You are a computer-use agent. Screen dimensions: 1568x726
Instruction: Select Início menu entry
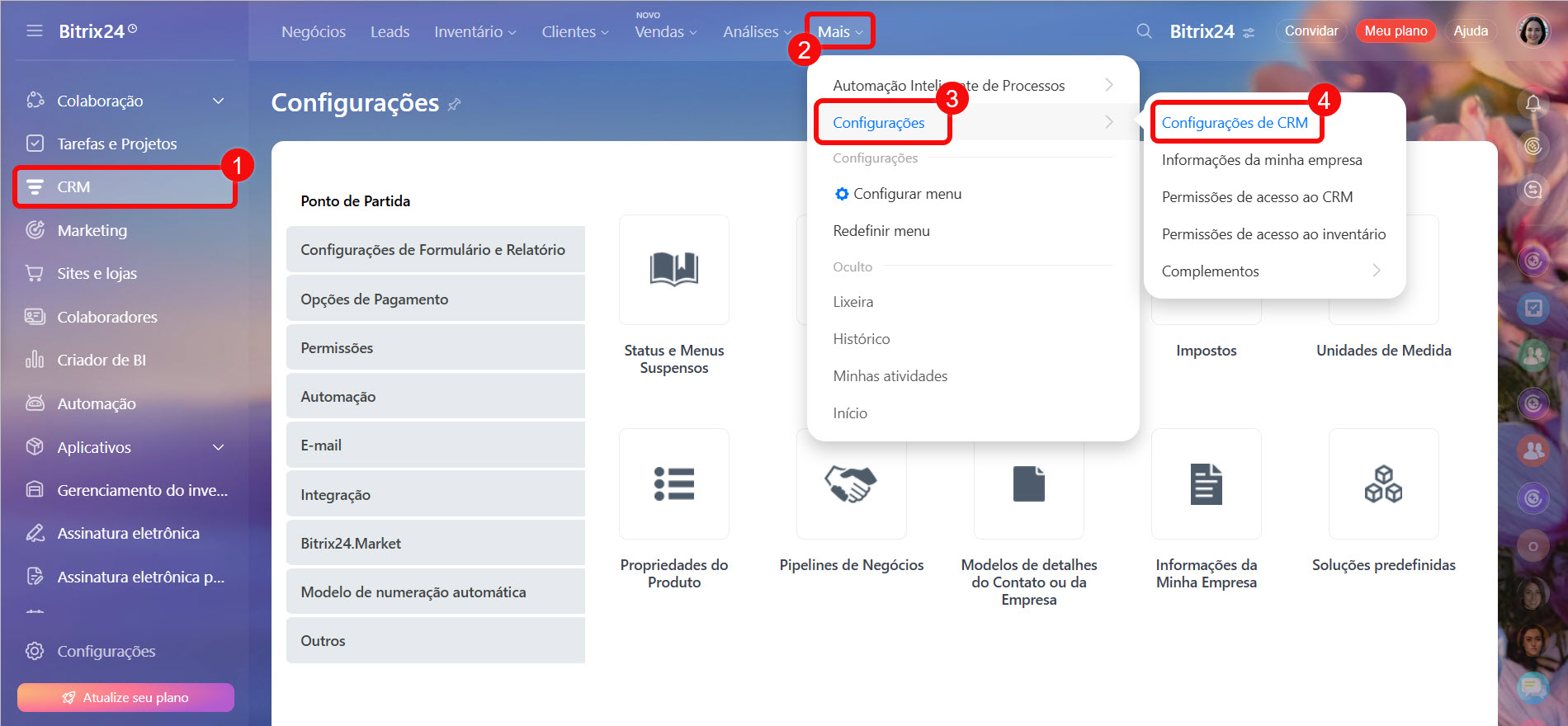850,413
